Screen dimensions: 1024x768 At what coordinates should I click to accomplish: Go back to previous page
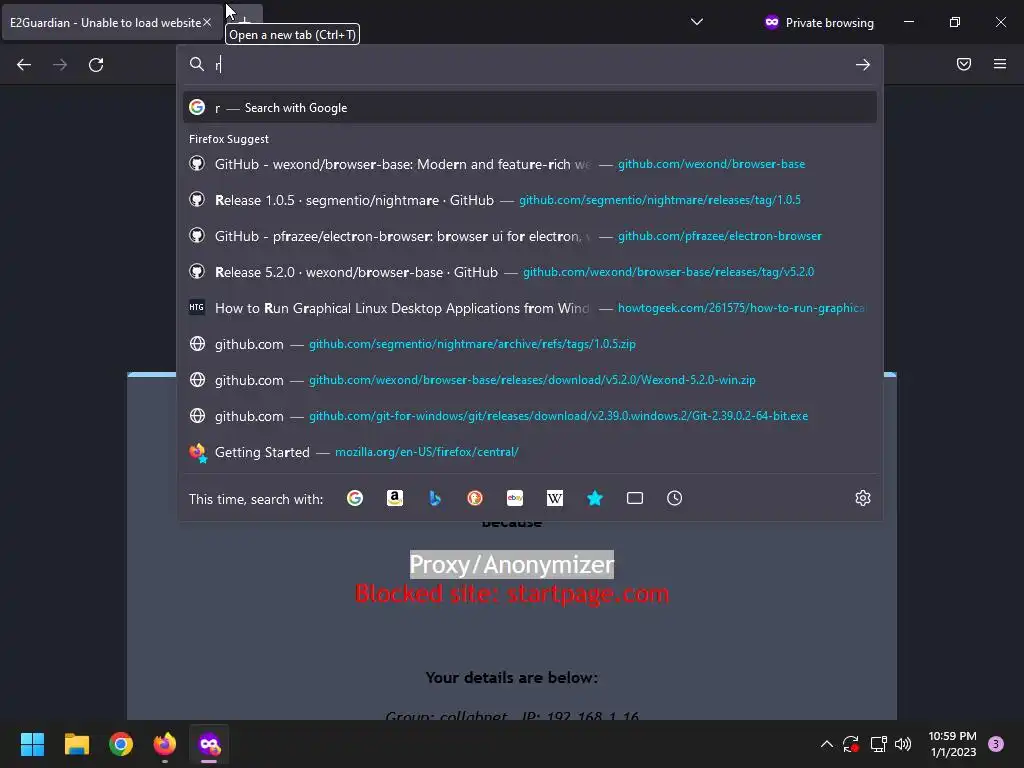24,65
